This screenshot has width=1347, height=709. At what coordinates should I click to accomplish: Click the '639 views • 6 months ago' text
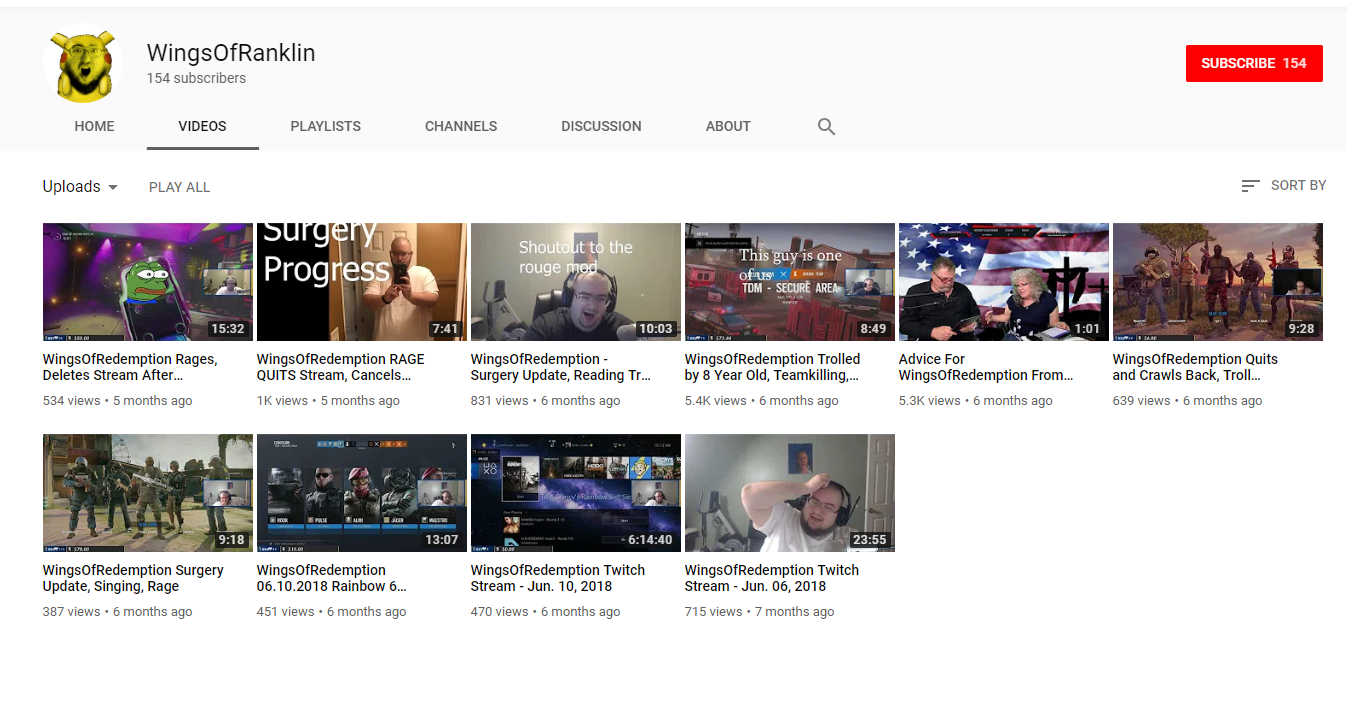pos(1188,401)
